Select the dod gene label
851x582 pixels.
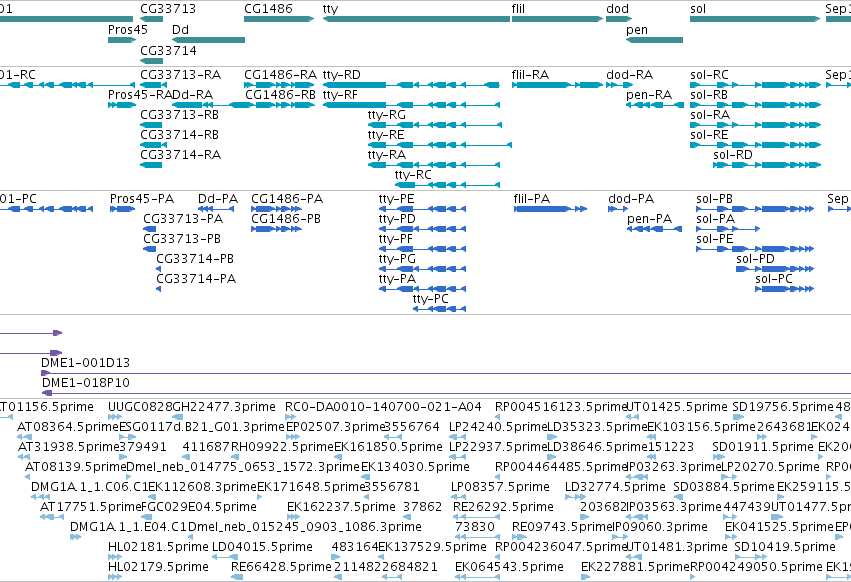click(617, 9)
